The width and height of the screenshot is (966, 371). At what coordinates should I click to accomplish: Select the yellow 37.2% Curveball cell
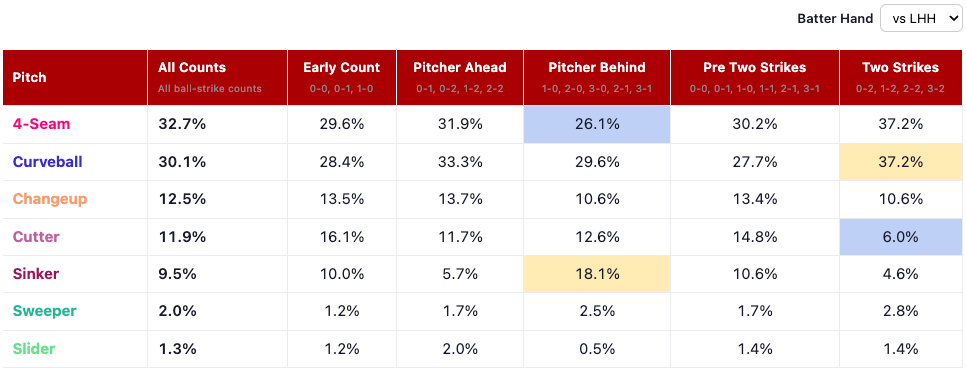[901, 161]
